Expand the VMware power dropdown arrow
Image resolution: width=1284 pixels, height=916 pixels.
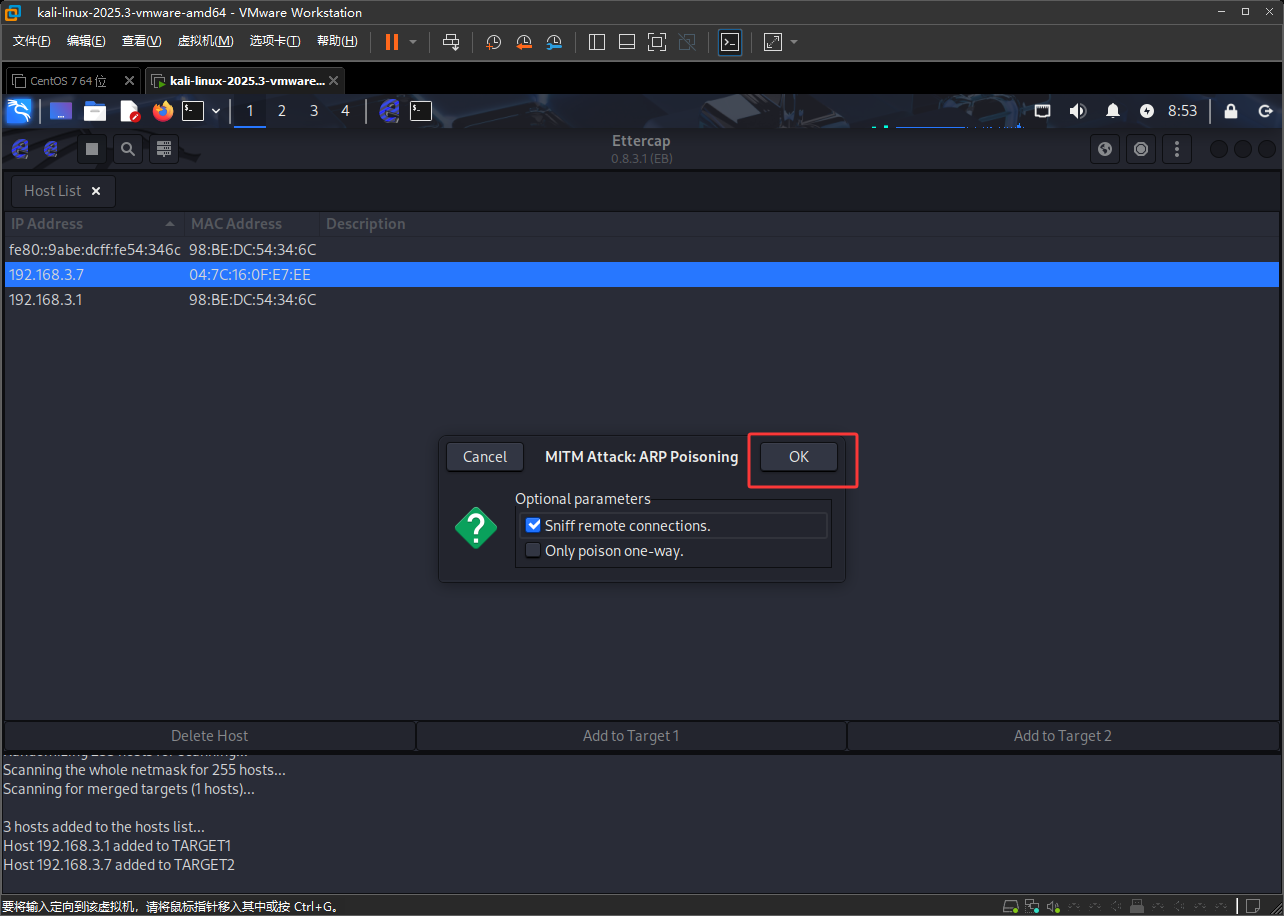pos(413,42)
